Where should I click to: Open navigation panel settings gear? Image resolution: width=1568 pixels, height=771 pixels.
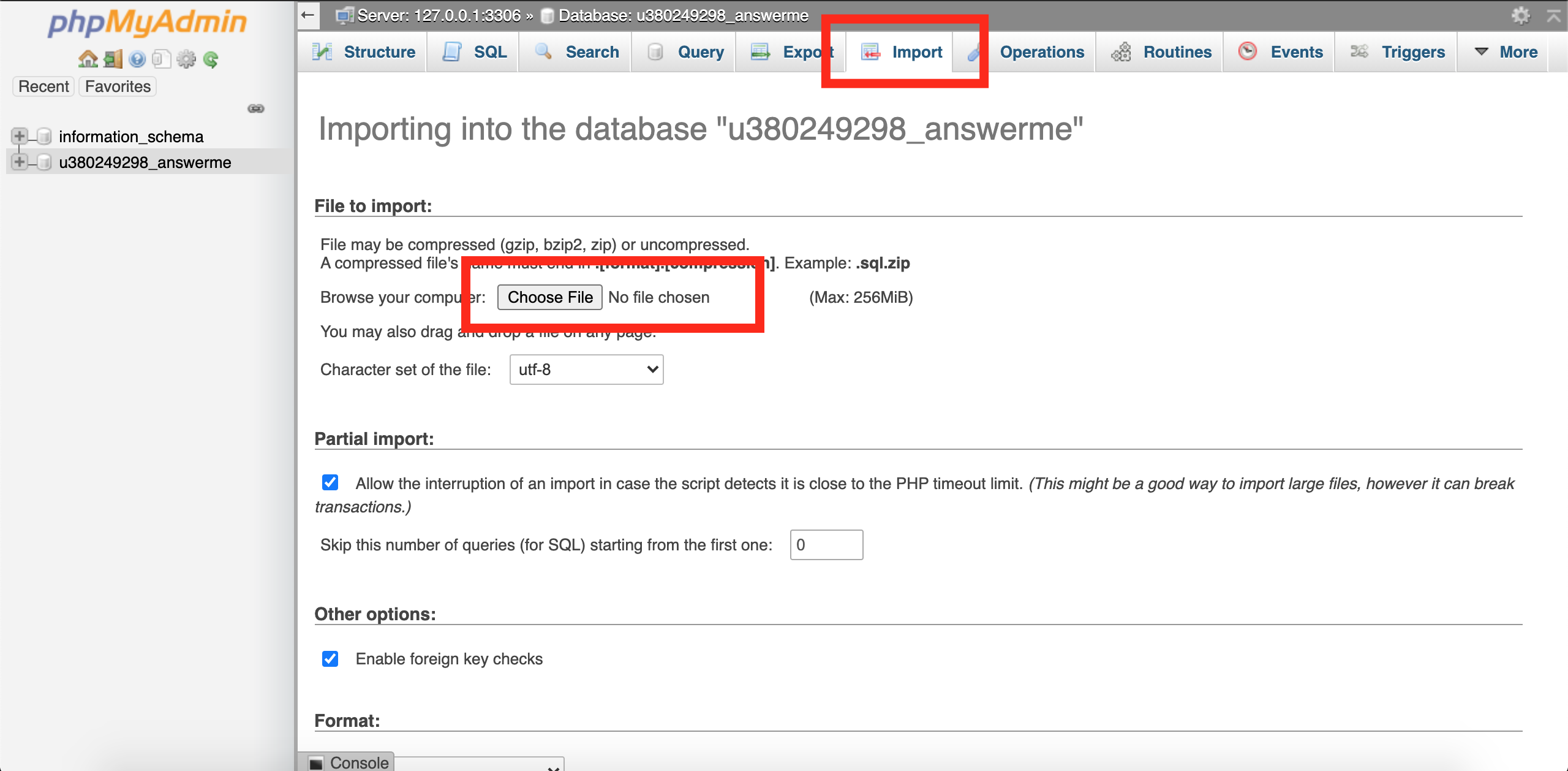click(186, 59)
